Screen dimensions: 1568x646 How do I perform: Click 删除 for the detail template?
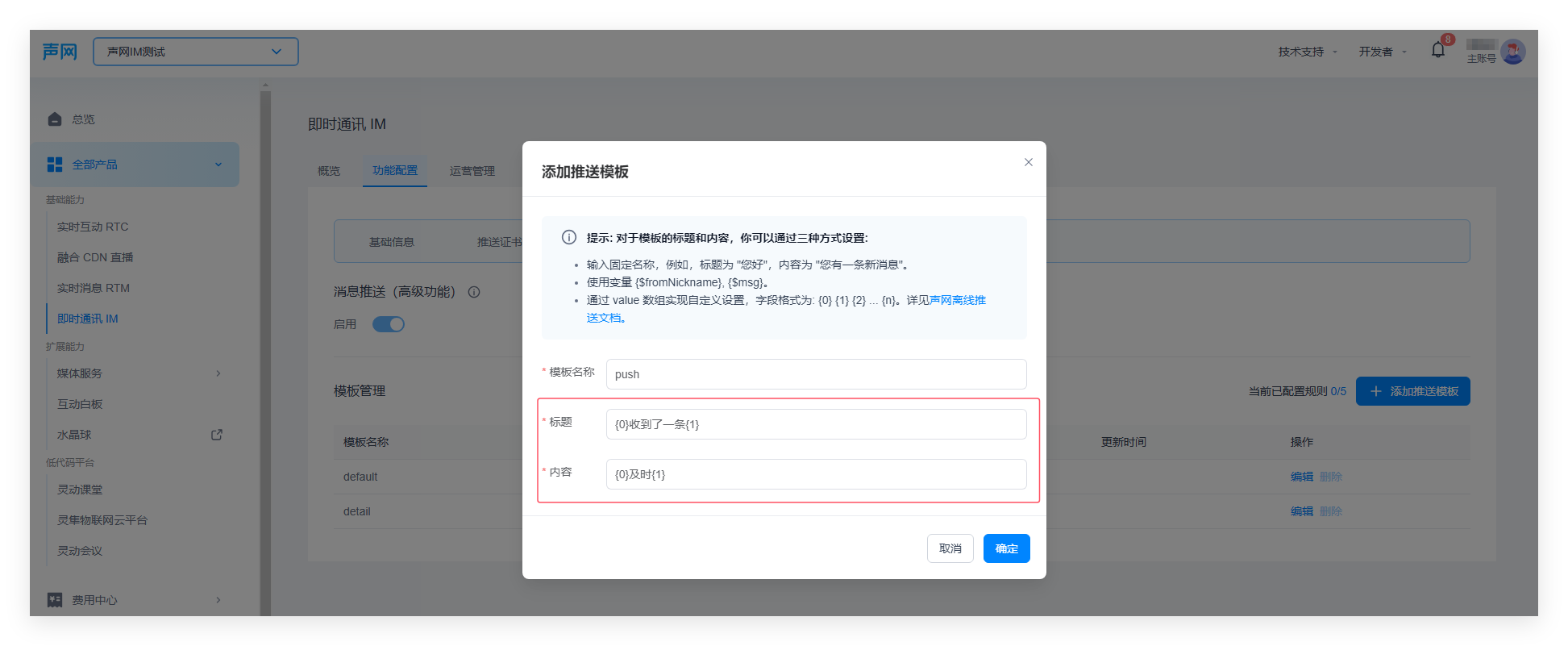pos(1331,511)
